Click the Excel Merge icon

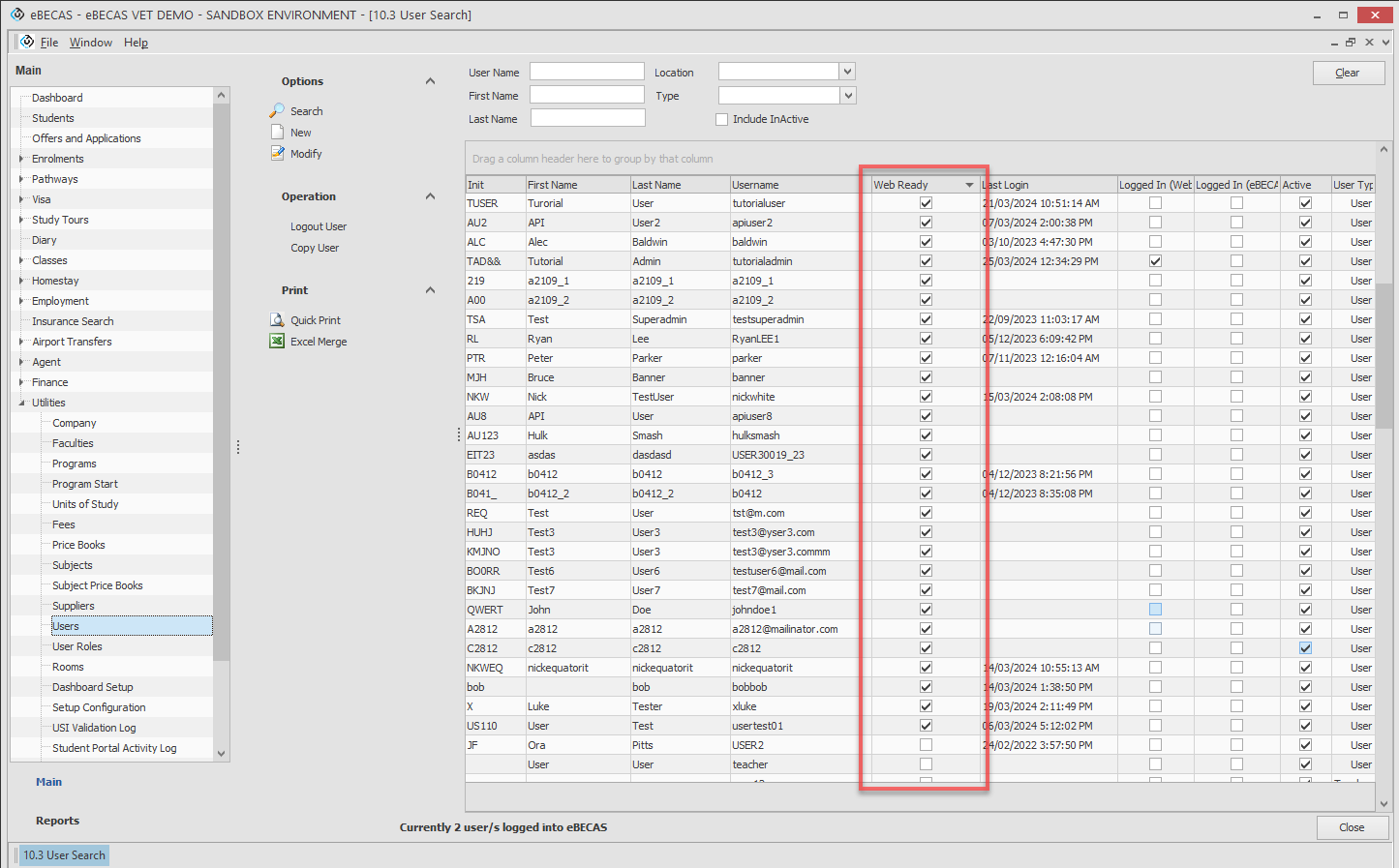277,342
